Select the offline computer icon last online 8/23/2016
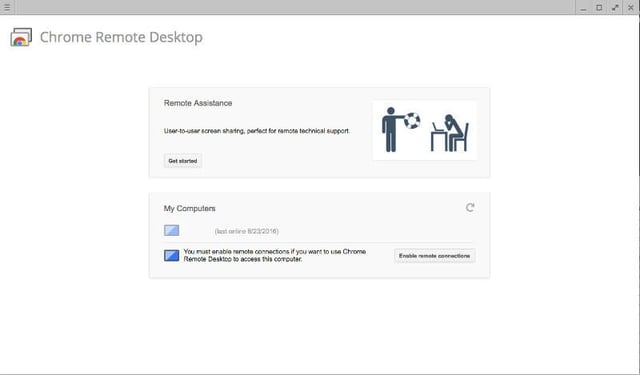The image size is (640, 375). 171,231
